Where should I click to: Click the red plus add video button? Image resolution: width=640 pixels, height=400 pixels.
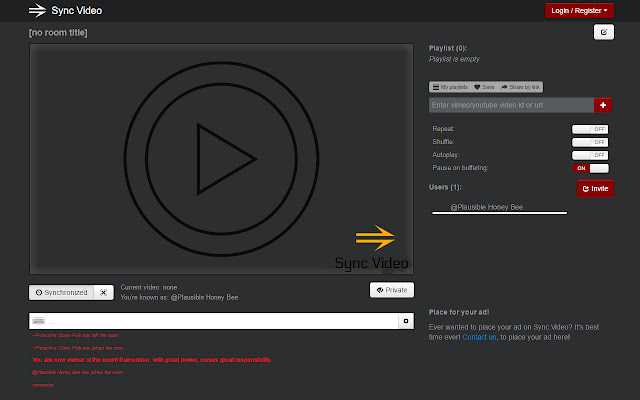tap(603, 105)
